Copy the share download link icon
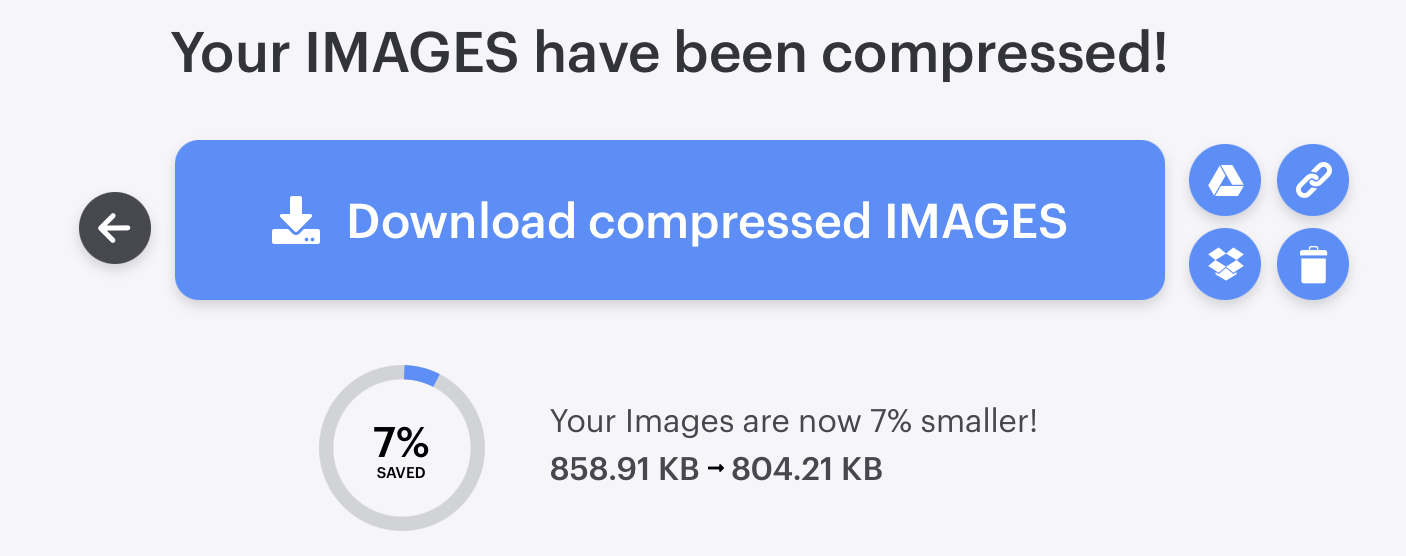This screenshot has width=1406, height=556. point(1313,181)
